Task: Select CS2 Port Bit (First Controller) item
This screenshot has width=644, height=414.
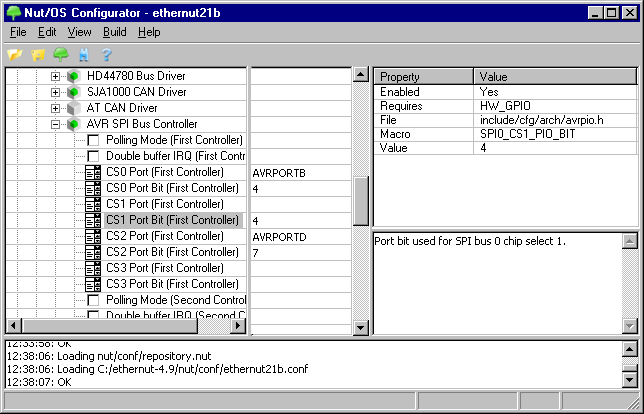Action: (172, 252)
